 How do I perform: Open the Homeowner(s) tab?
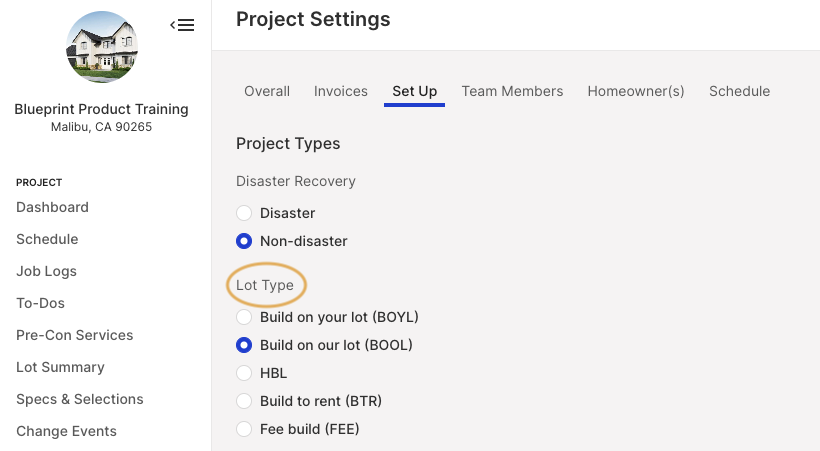coord(636,91)
